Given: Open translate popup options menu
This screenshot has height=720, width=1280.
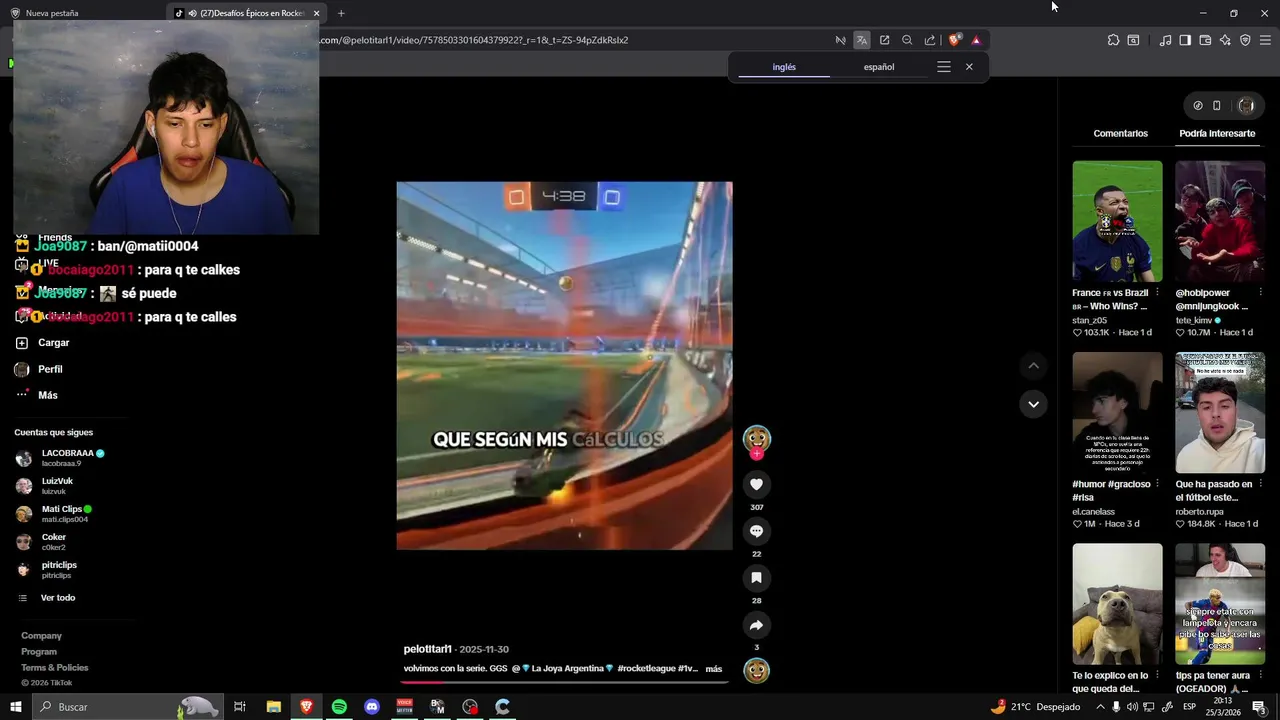Looking at the screenshot, I should pyautogui.click(x=943, y=67).
